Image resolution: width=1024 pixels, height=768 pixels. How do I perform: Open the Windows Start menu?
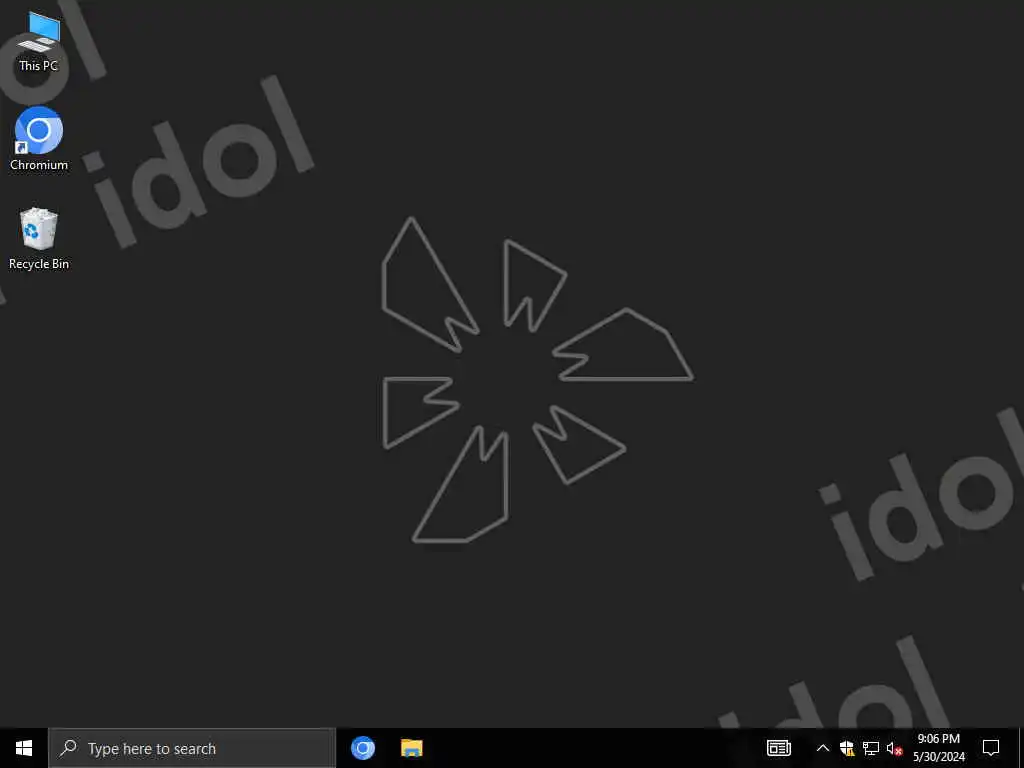24,748
